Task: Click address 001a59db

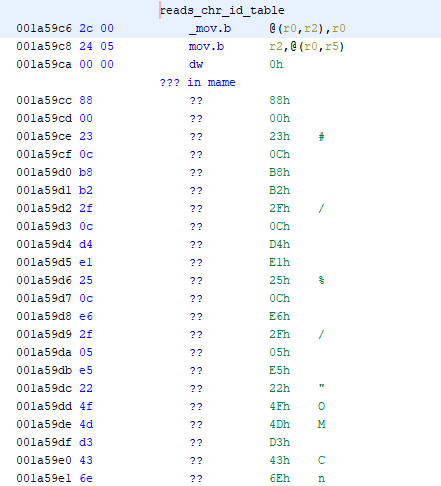Action: 44,371
